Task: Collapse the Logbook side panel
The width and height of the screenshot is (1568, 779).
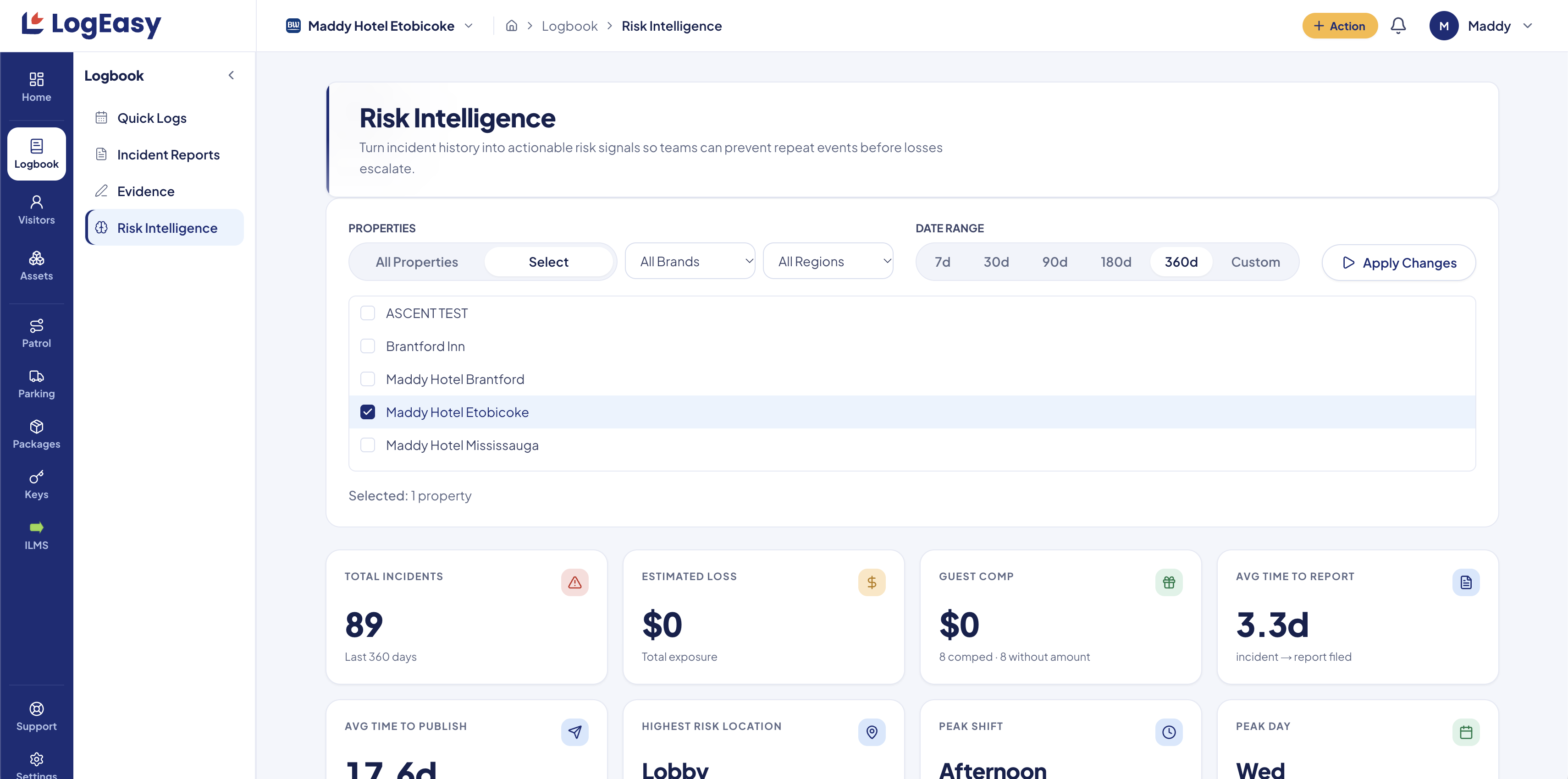Action: tap(232, 76)
